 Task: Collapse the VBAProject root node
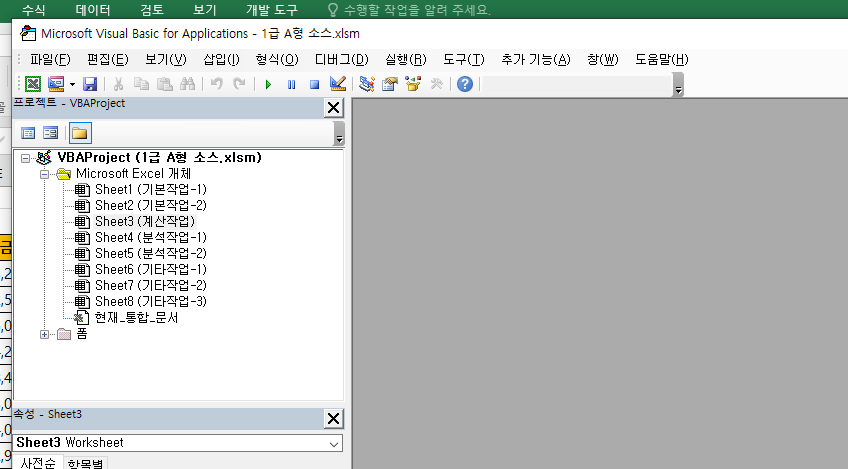click(25, 158)
